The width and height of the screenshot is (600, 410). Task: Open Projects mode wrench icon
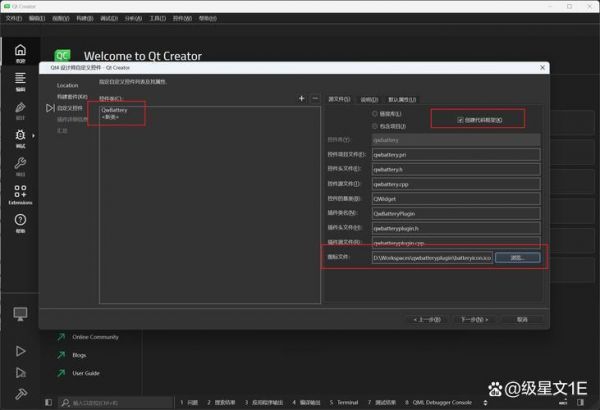pyautogui.click(x=20, y=166)
